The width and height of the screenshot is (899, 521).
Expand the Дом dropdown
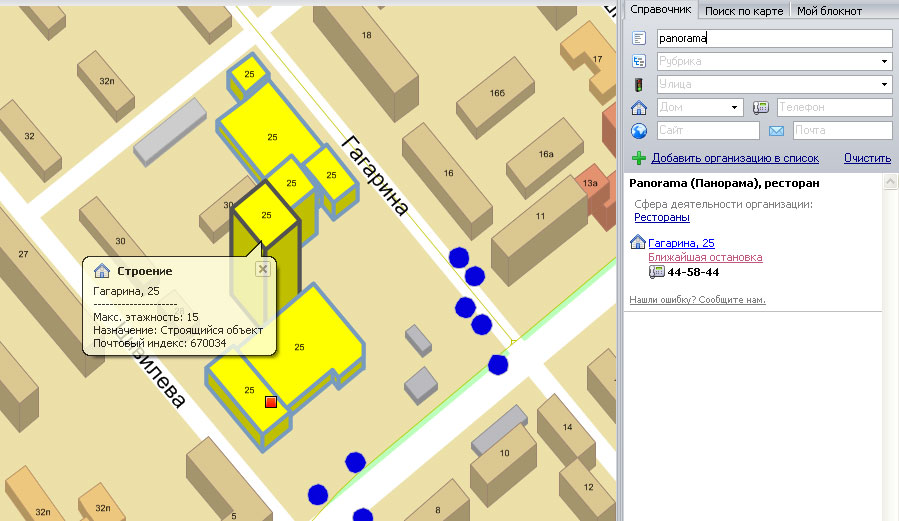[734, 107]
